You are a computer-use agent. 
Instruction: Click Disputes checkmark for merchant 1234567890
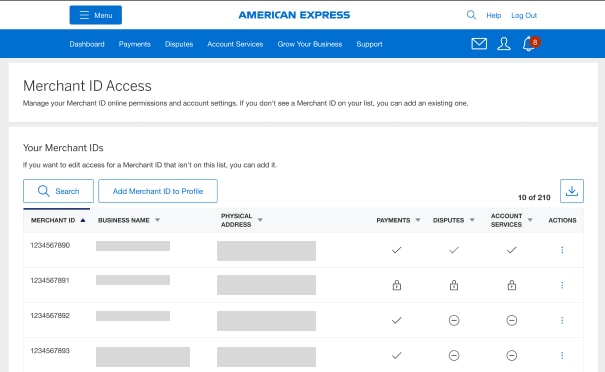[x=454, y=250]
